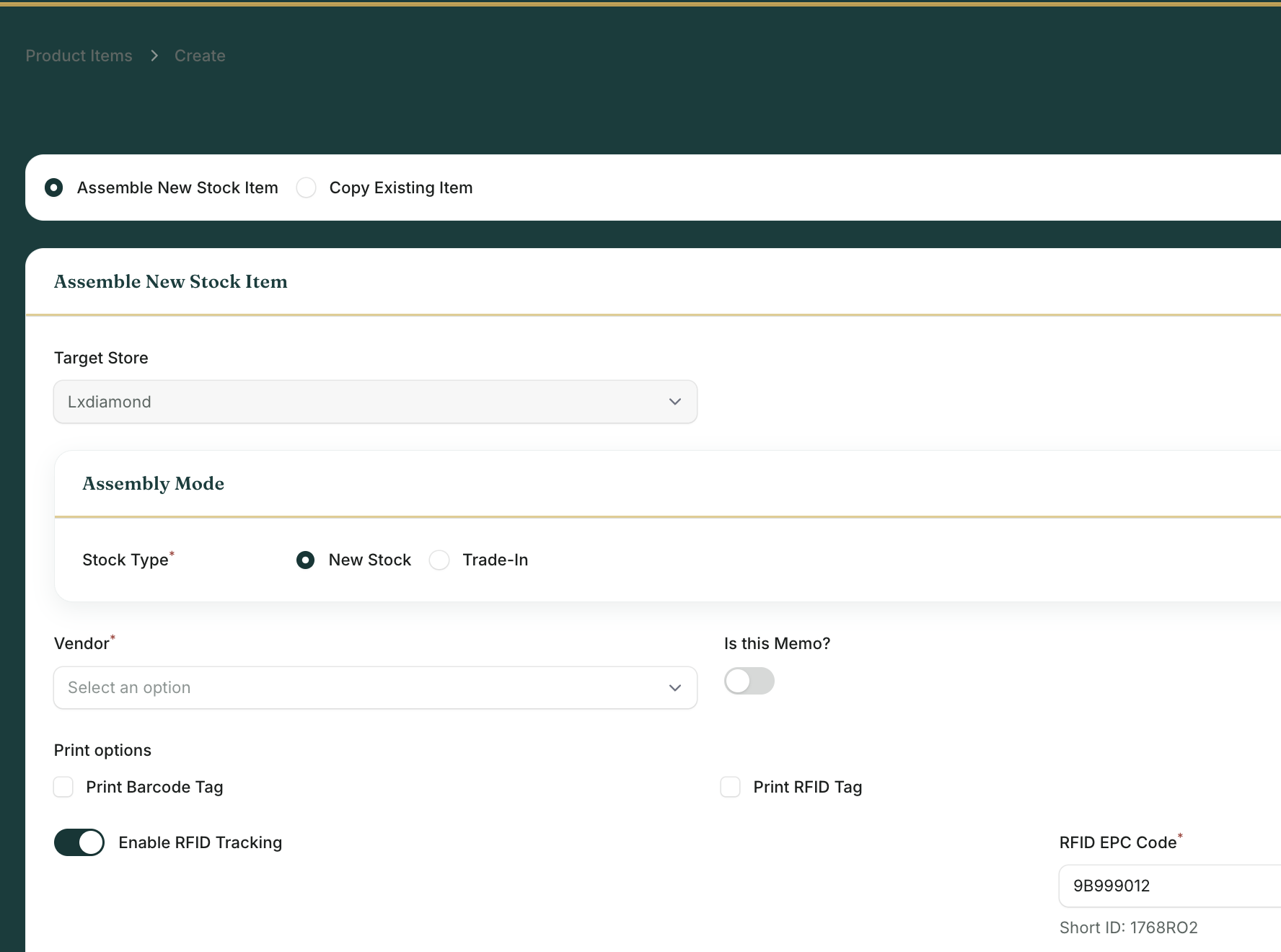Screen dimensions: 1281x952
Task: Click Assemble New Stock Item heading
Action: (171, 281)
